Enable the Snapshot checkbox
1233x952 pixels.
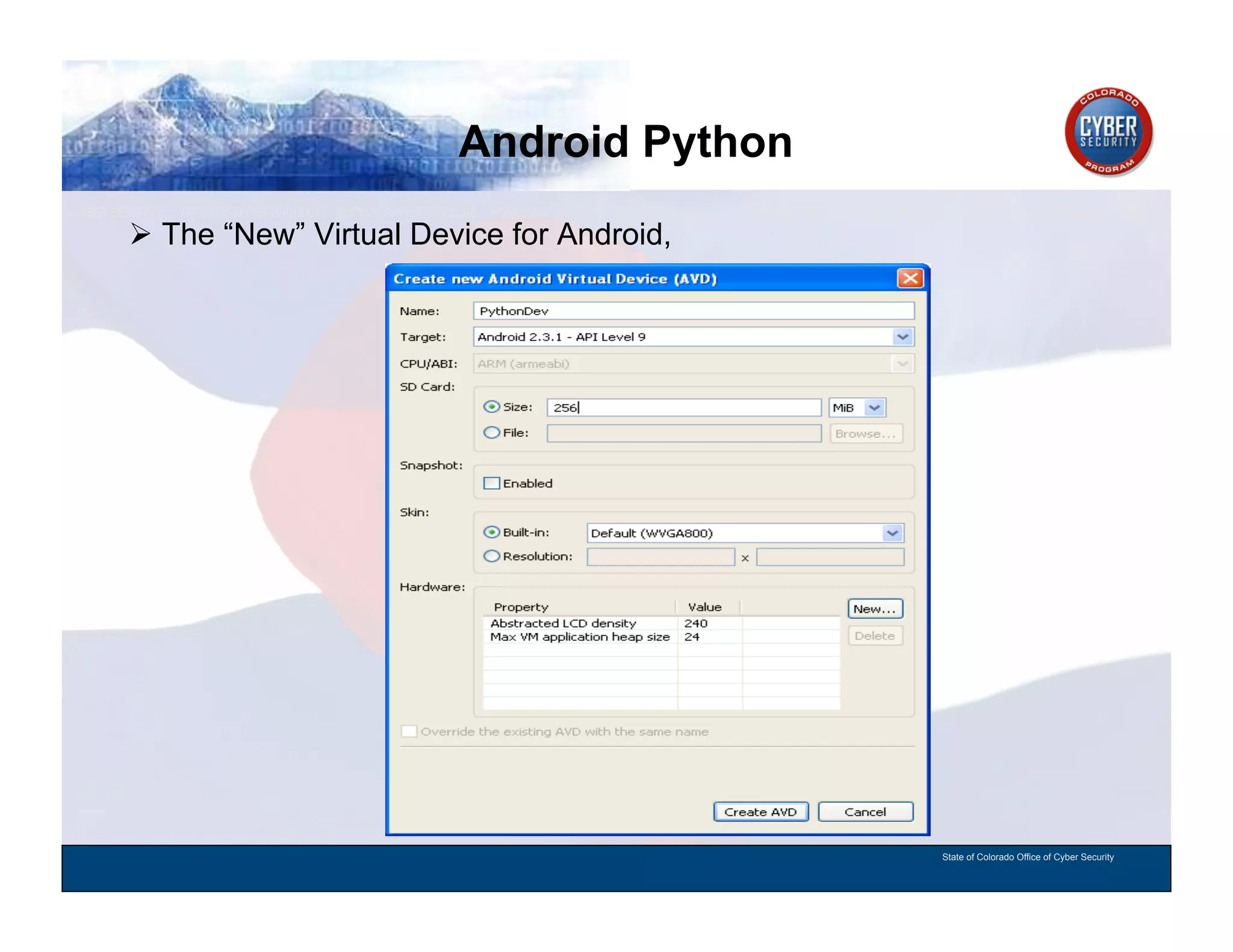492,483
